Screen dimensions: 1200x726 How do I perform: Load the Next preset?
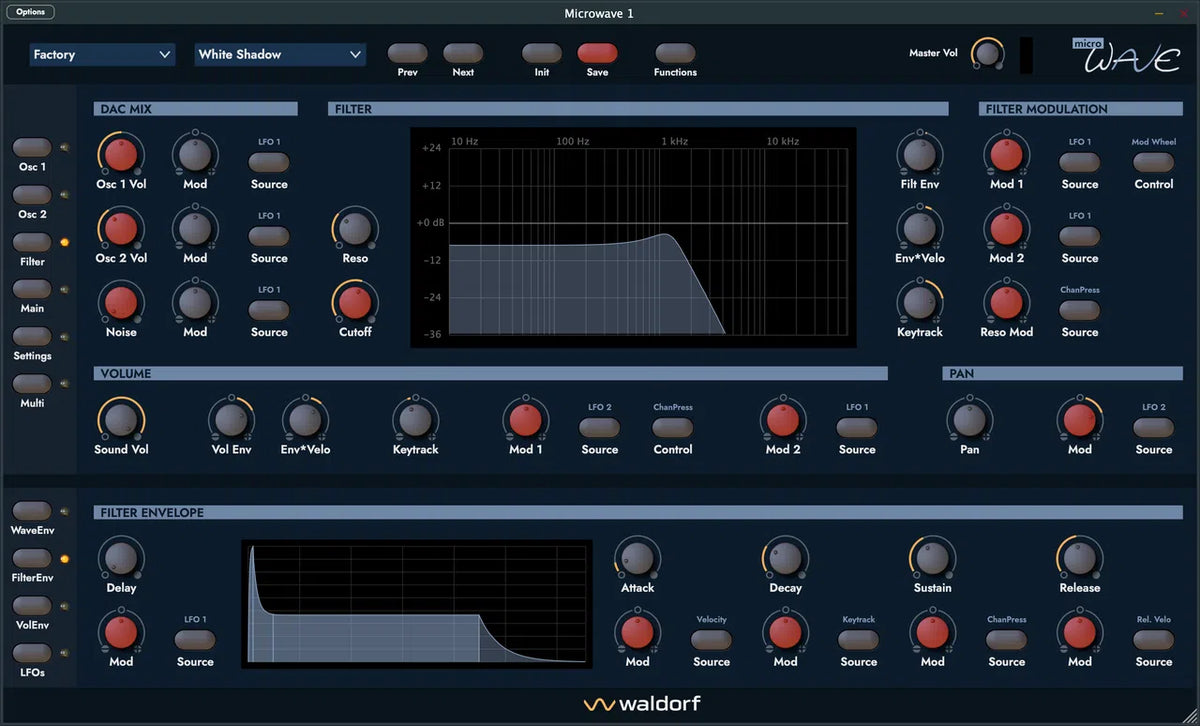(463, 54)
